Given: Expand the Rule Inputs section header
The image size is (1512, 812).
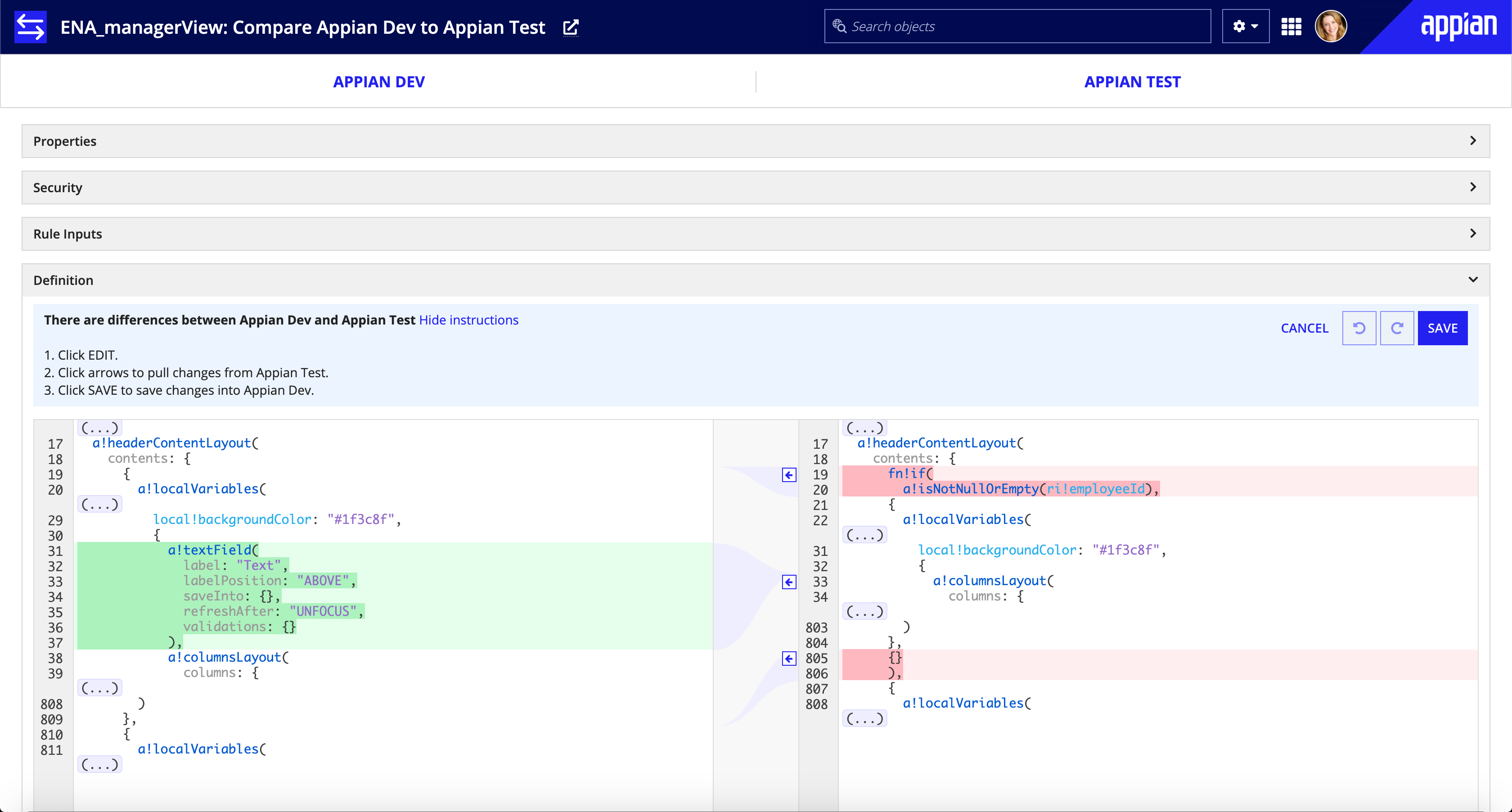Looking at the screenshot, I should 756,233.
